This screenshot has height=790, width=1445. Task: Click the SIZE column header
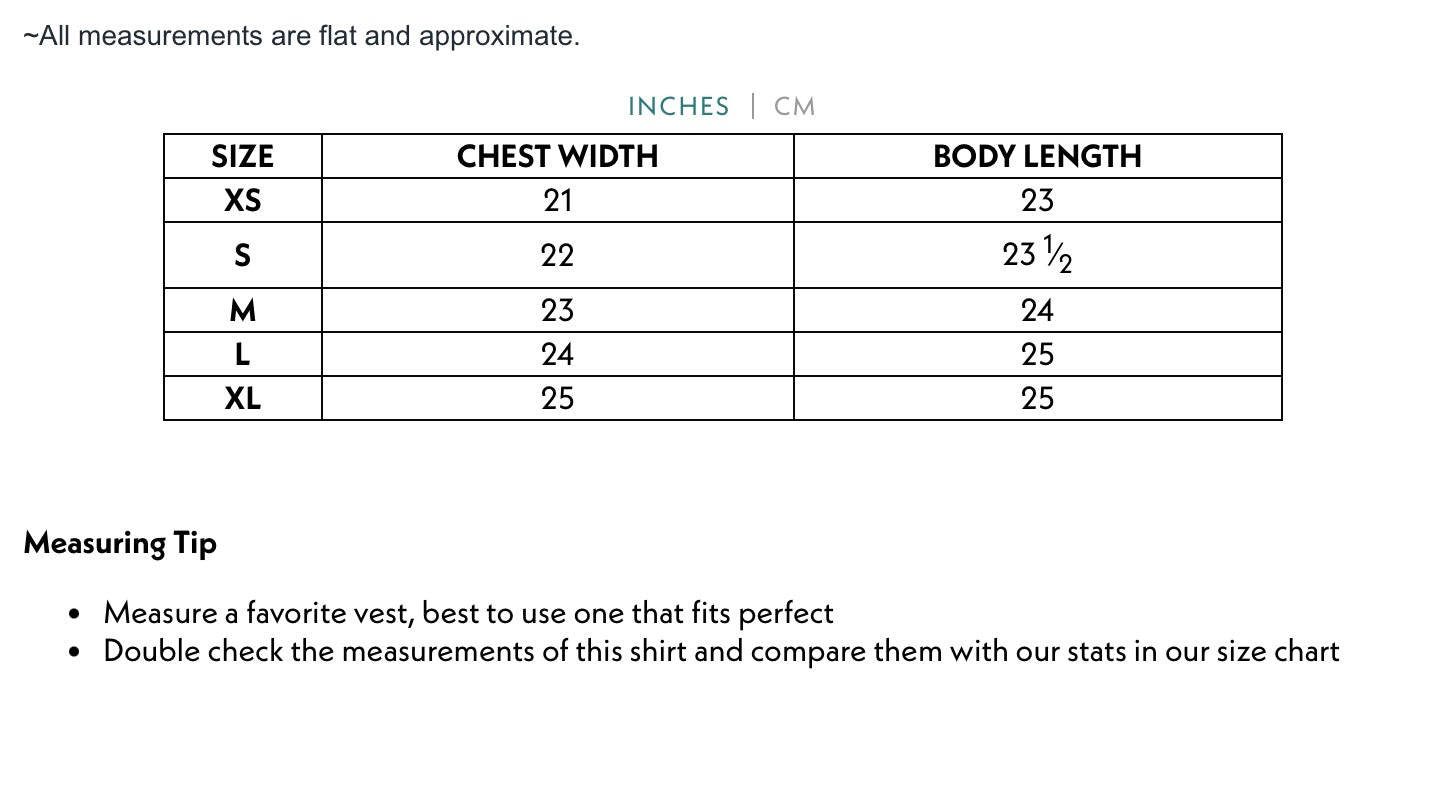242,157
